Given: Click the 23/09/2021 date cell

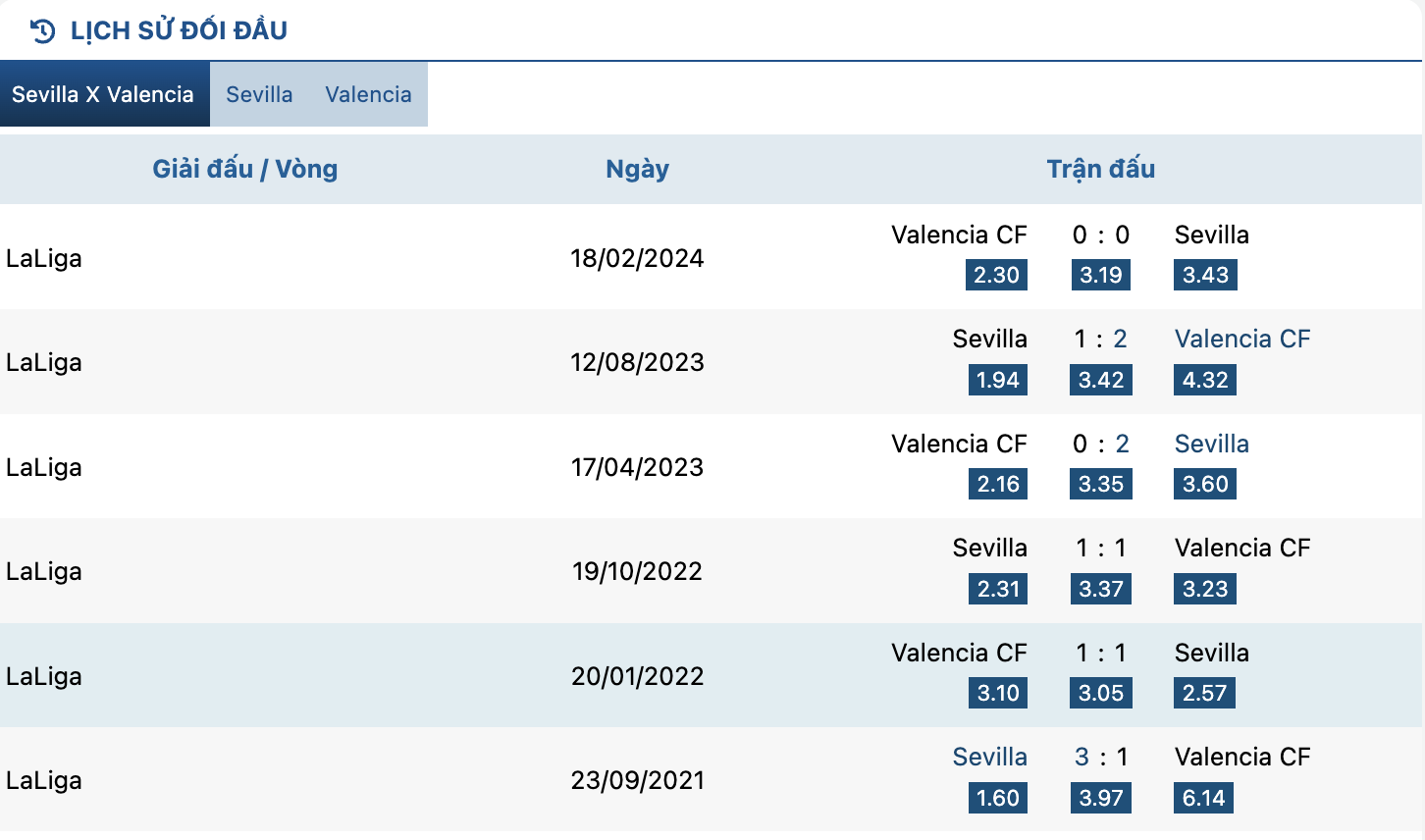Looking at the screenshot, I should [x=637, y=780].
